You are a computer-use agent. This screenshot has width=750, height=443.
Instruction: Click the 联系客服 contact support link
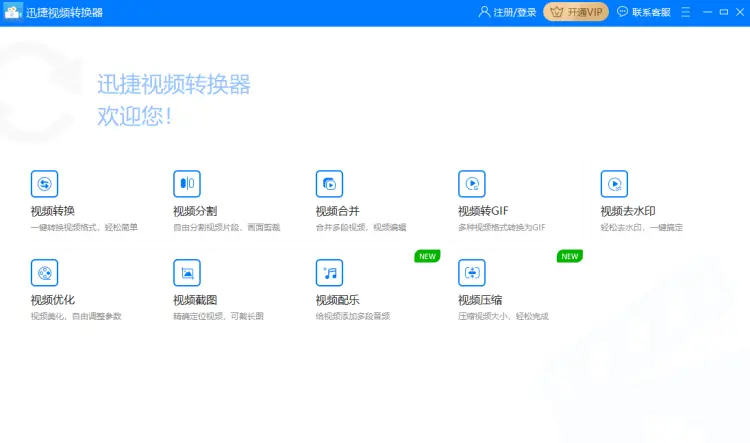click(x=651, y=12)
